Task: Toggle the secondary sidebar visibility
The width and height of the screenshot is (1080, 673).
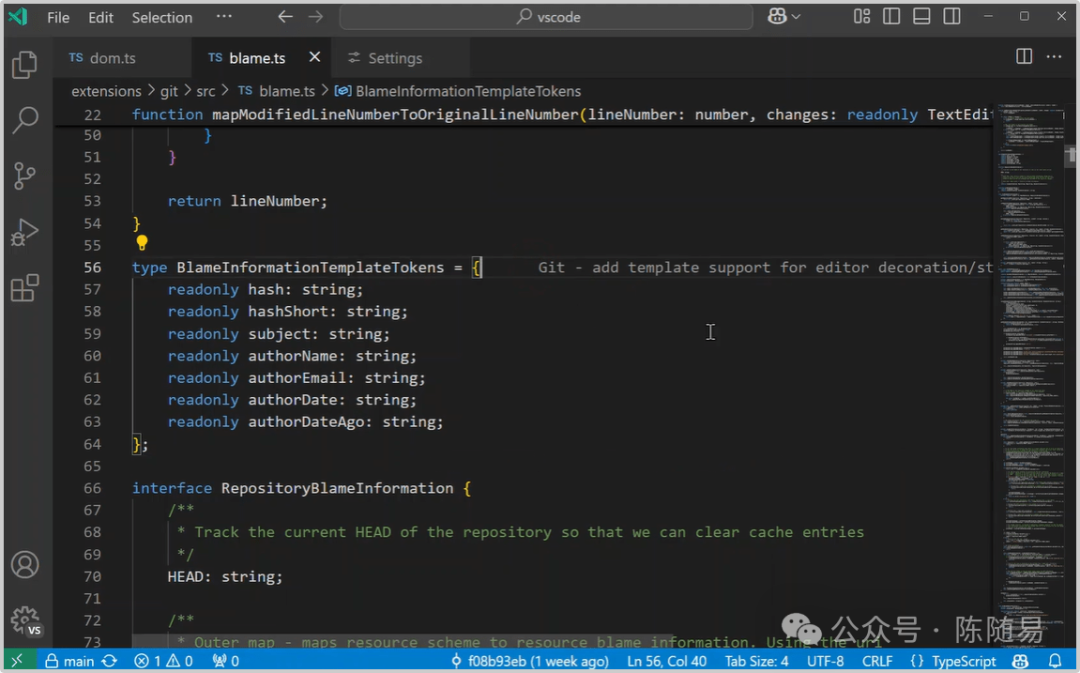Action: click(951, 16)
